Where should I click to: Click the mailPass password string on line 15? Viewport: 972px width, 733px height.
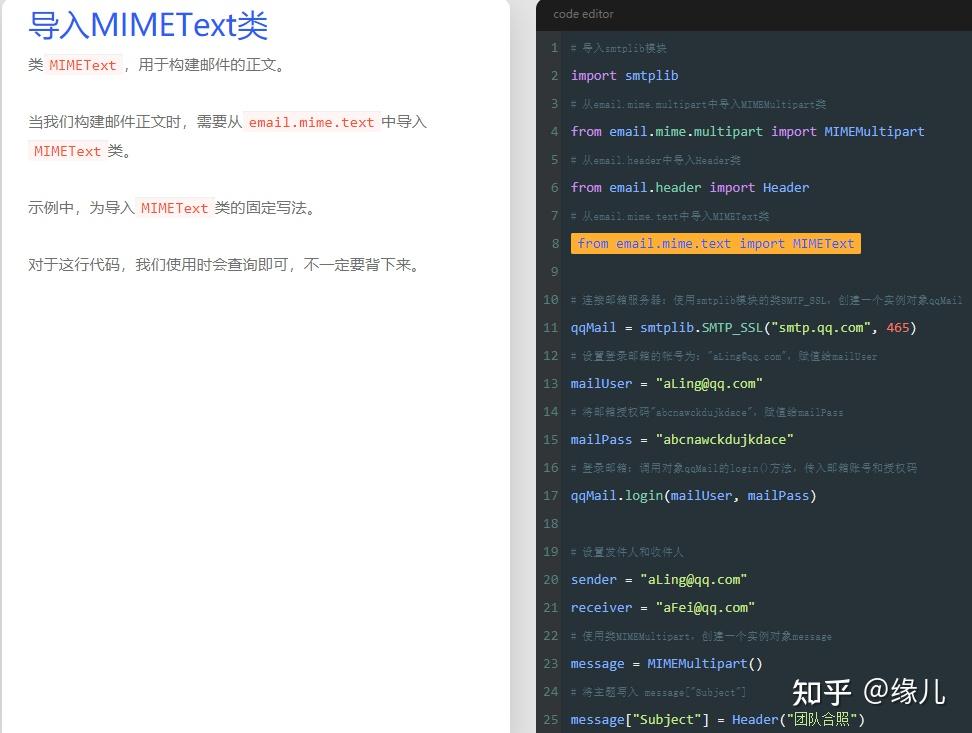point(724,439)
